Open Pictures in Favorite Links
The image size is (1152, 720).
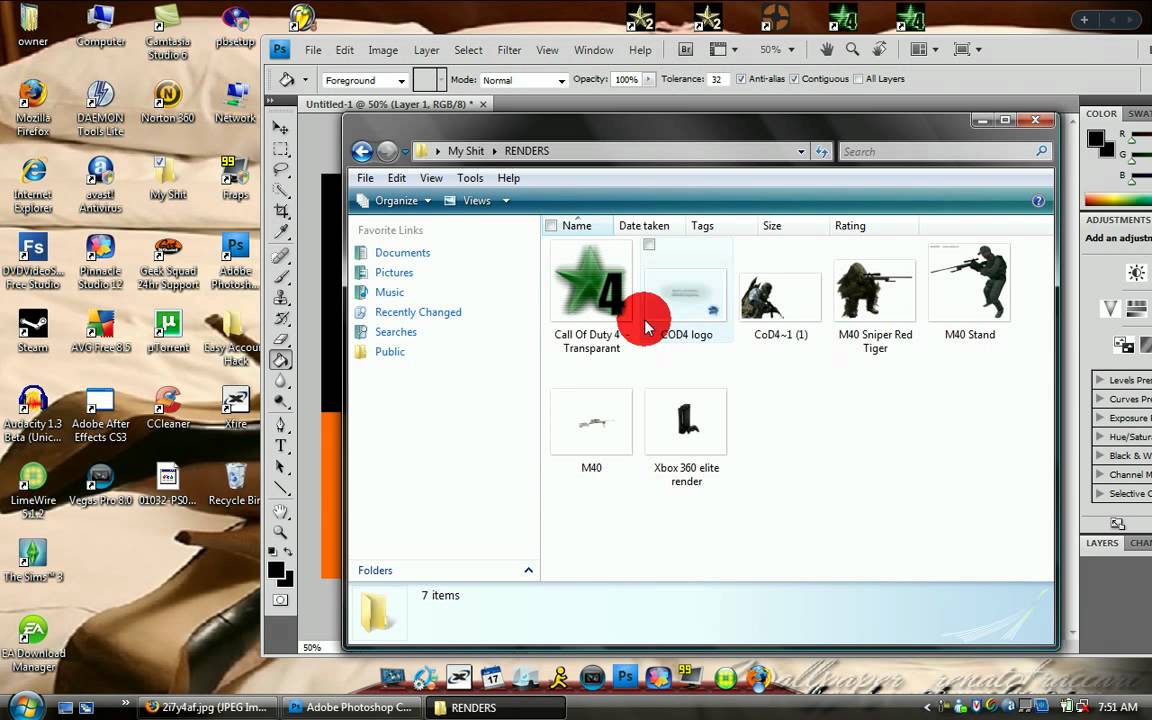coord(394,272)
